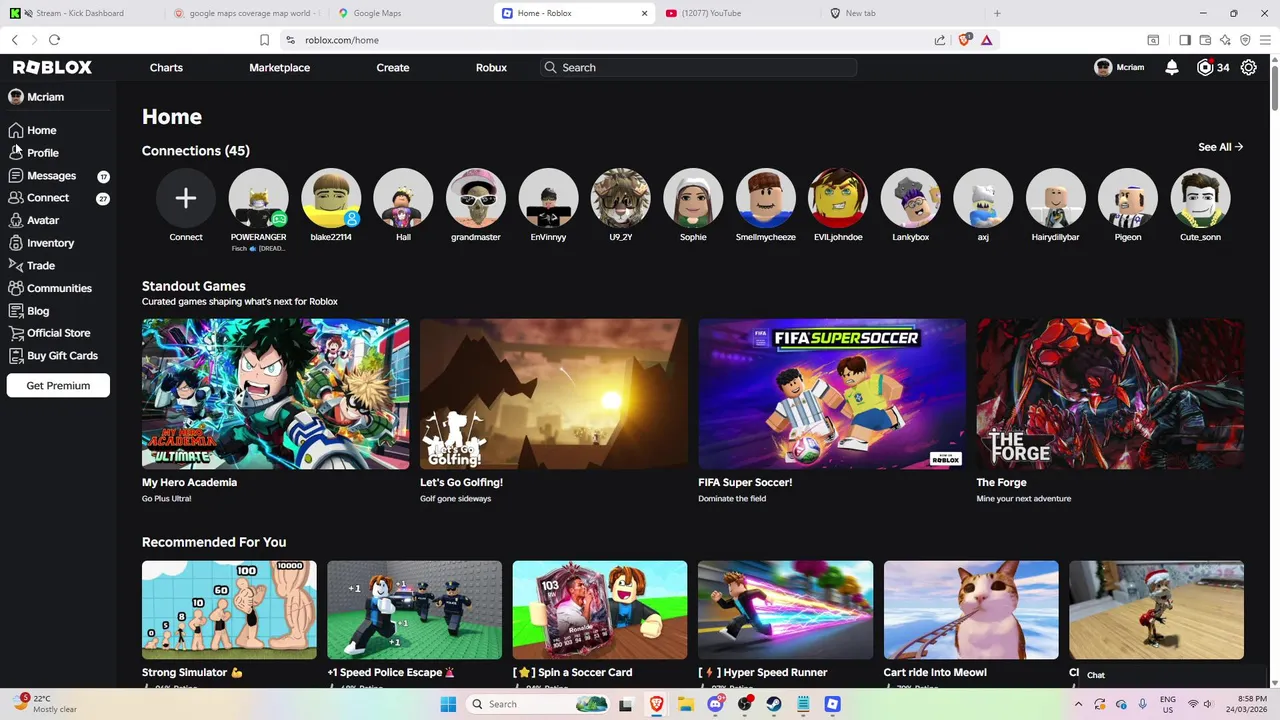Open the notifications bell icon

click(1171, 67)
